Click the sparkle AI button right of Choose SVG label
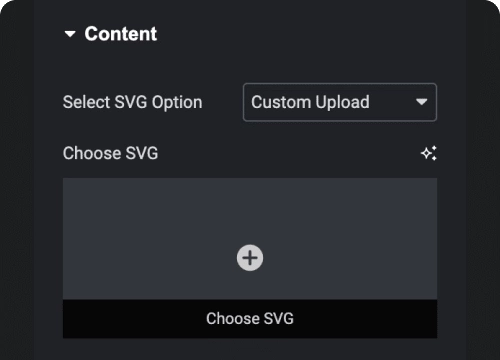Screen dimensions: 500x360 click(x=429, y=153)
